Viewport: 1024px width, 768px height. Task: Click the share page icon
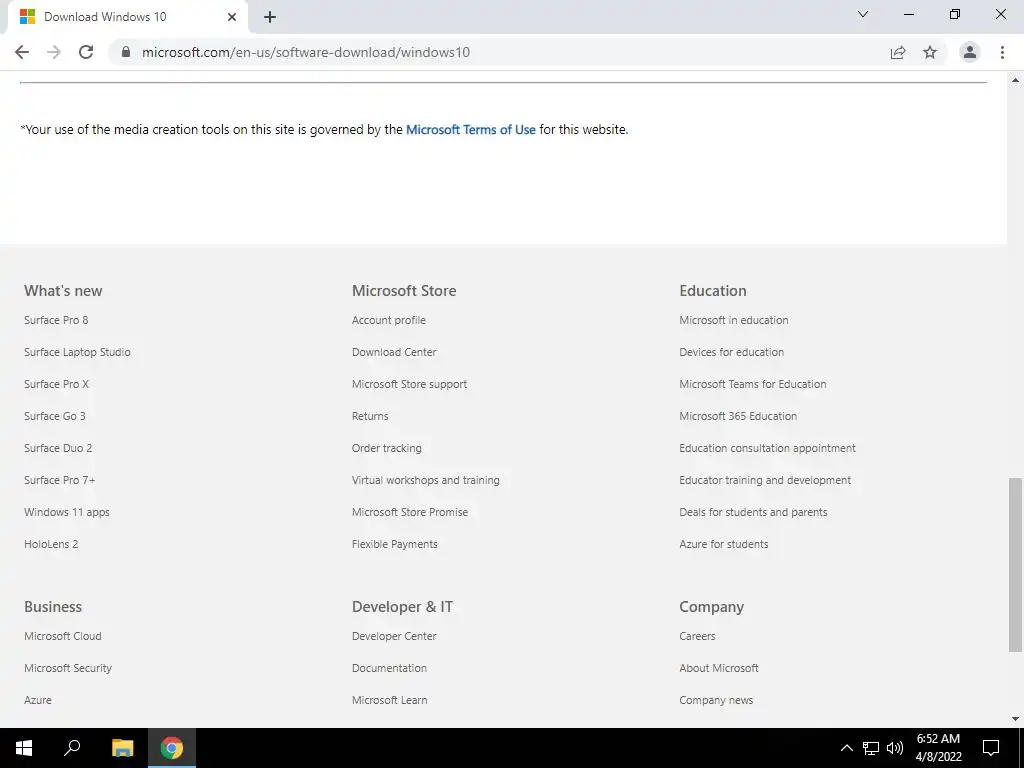[898, 52]
